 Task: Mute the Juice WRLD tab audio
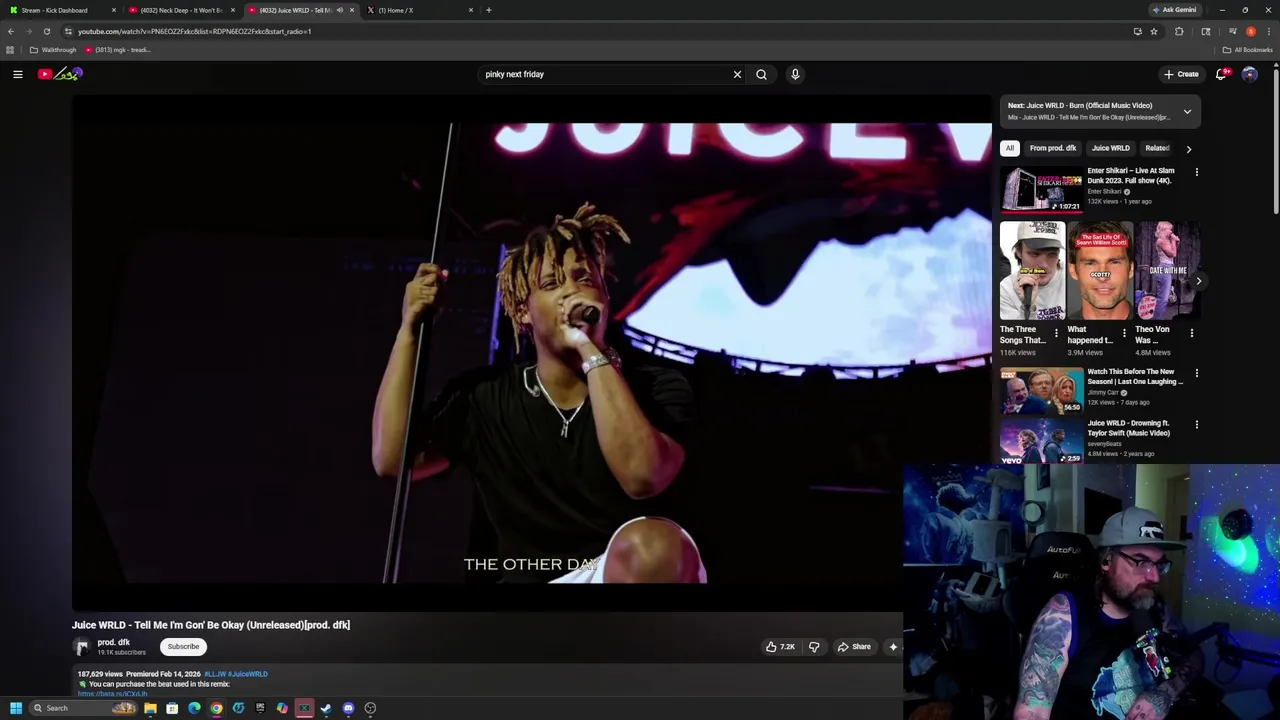339,10
